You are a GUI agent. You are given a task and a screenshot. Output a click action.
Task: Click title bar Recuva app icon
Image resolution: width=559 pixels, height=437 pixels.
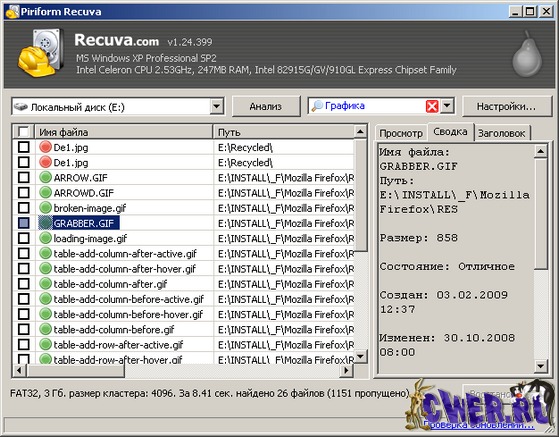[12, 11]
